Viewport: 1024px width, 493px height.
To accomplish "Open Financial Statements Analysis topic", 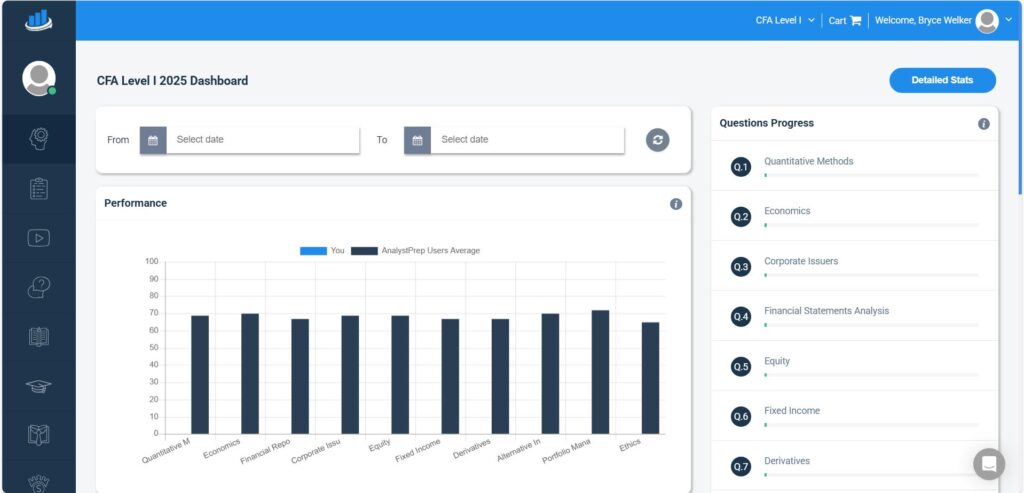I will coord(826,311).
